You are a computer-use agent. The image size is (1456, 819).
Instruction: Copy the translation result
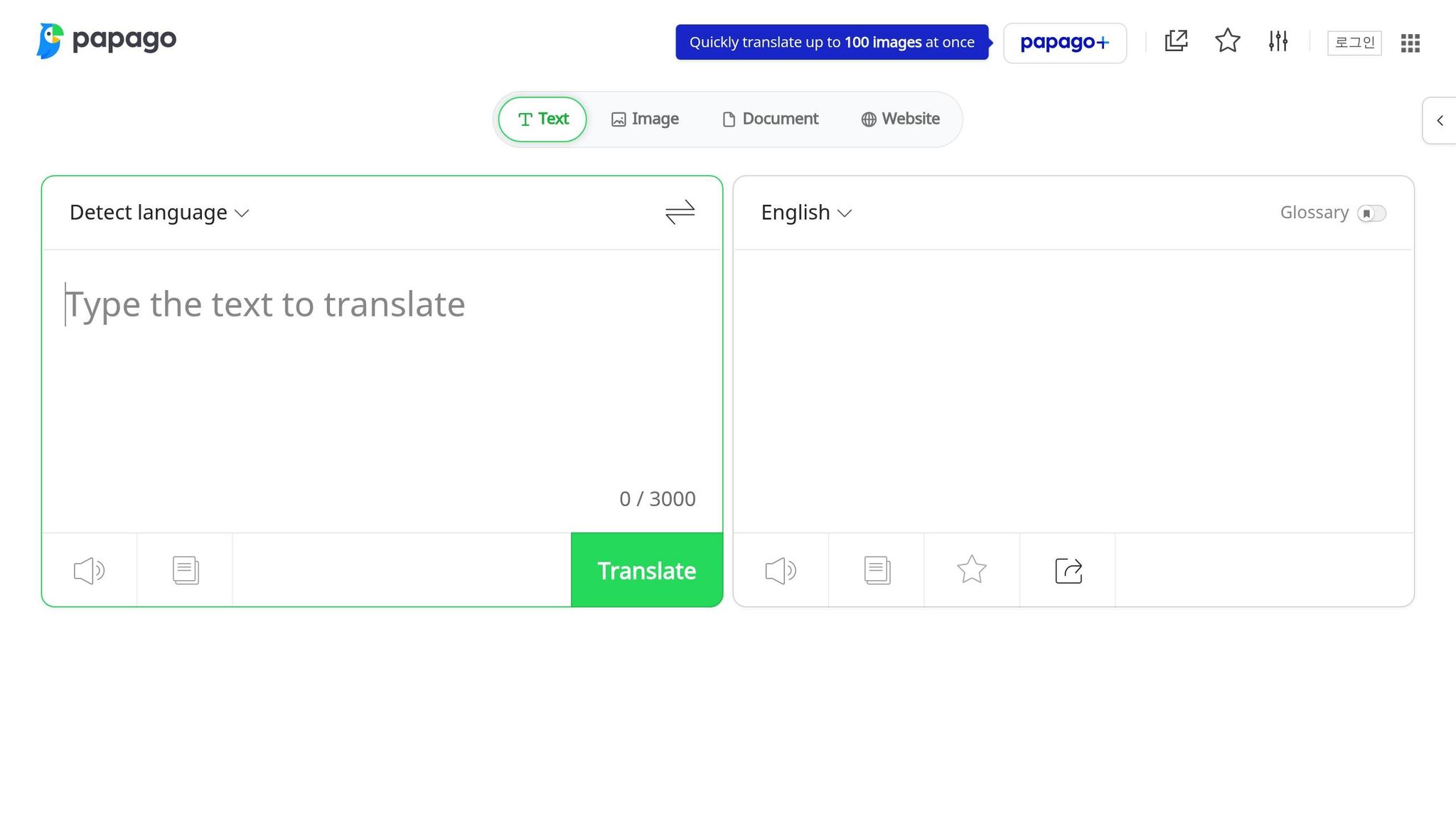876,569
